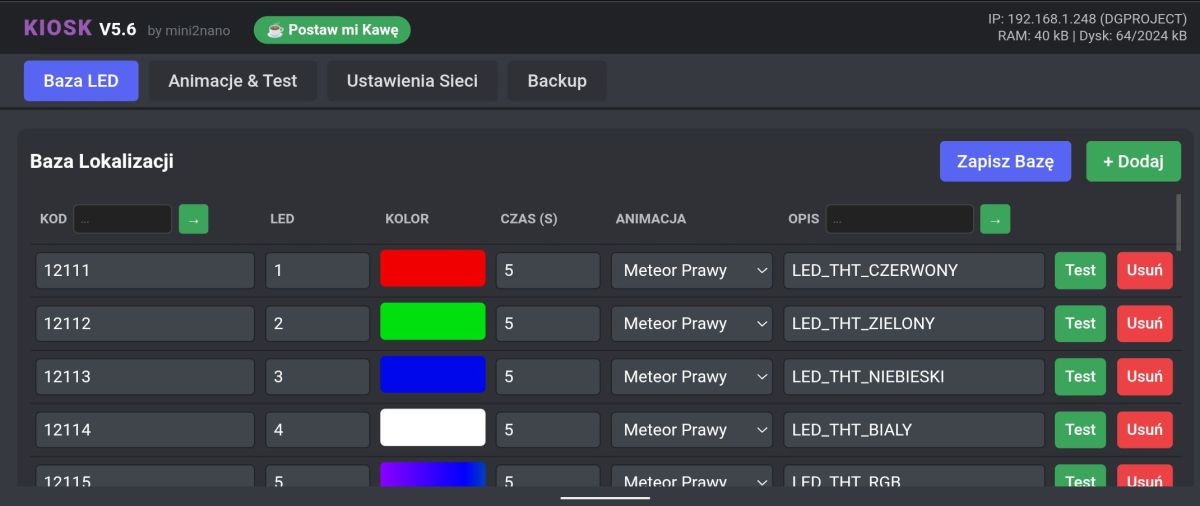Click the green arrow next to KOD filter

193,218
